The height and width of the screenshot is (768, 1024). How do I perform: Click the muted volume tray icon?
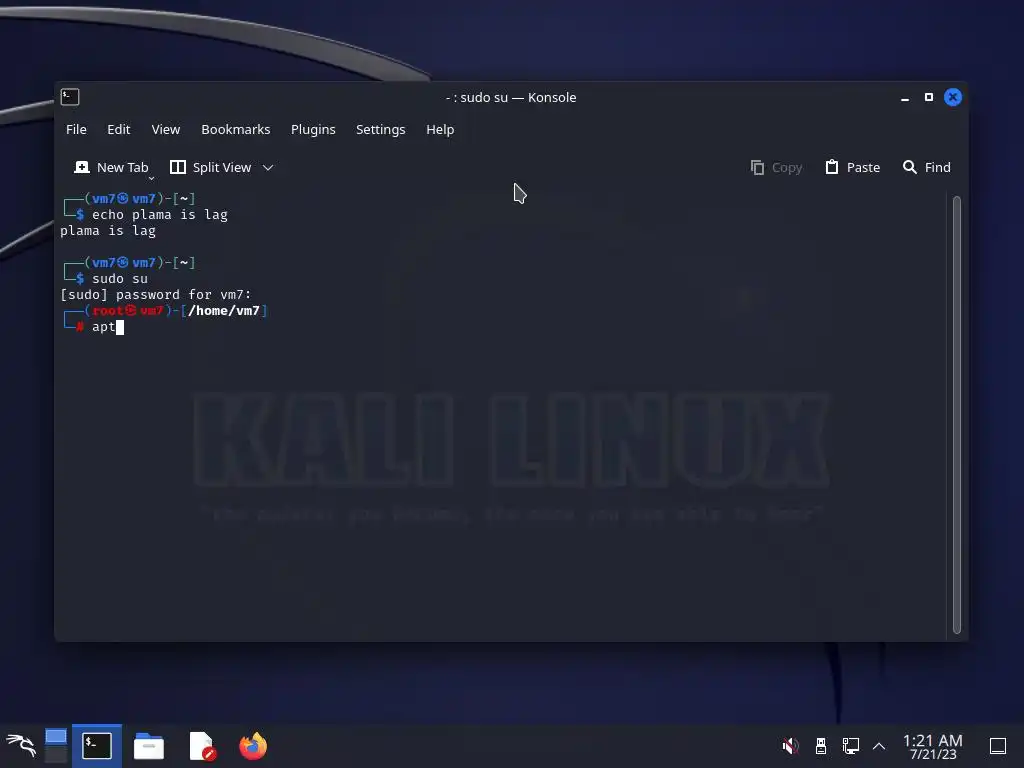[x=790, y=746]
